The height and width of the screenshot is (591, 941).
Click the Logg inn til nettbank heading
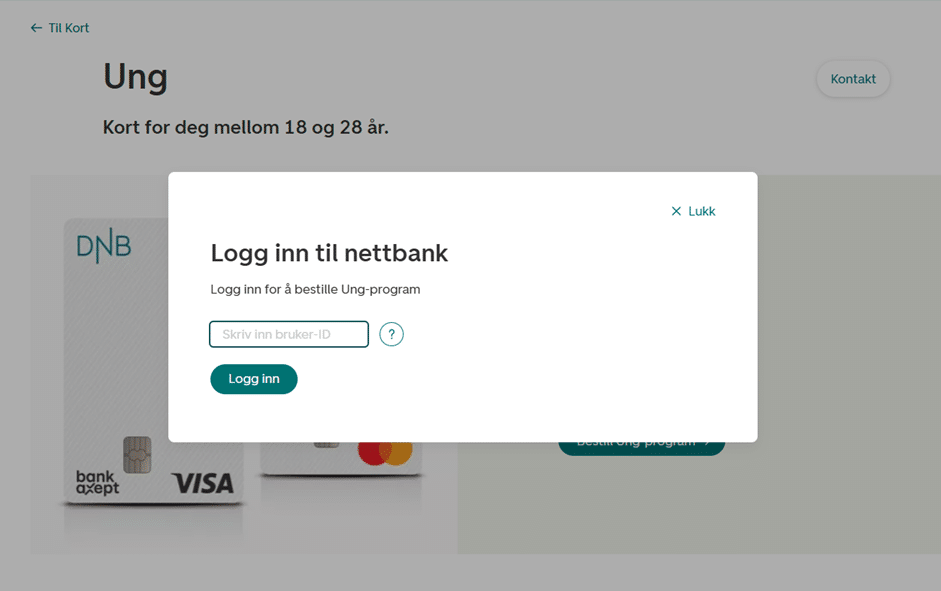329,253
